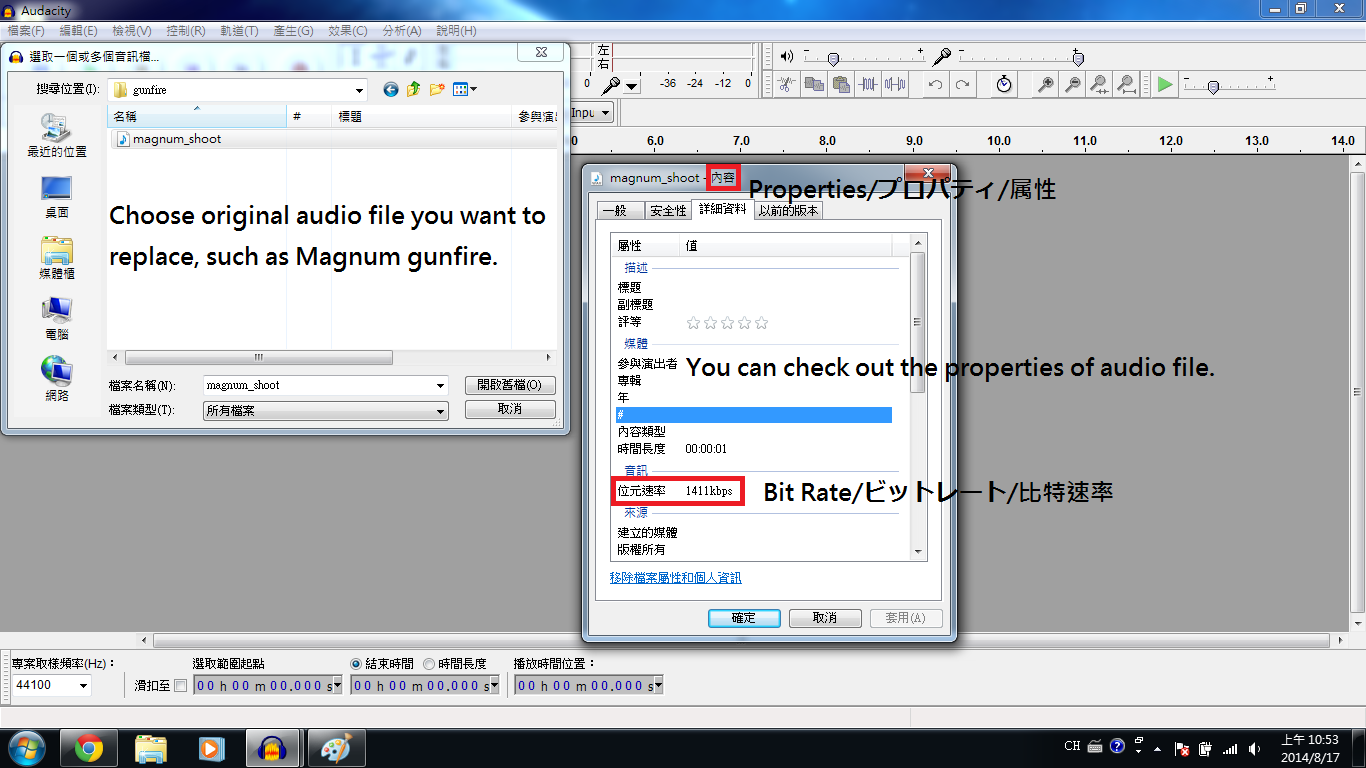The width and height of the screenshot is (1366, 768).
Task: Expand the 搜尋位置 gunfire folder dropdown
Action: tap(359, 90)
